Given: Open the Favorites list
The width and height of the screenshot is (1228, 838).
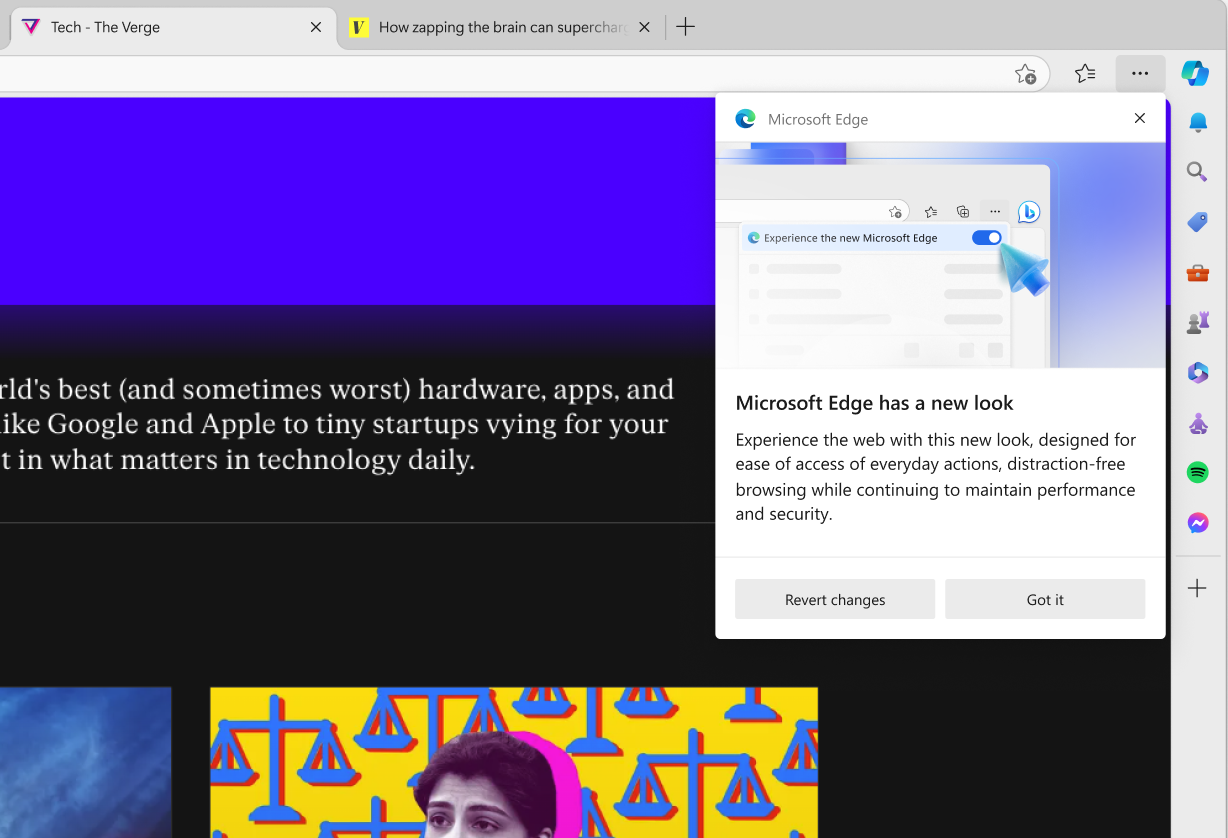Looking at the screenshot, I should 1085,74.
